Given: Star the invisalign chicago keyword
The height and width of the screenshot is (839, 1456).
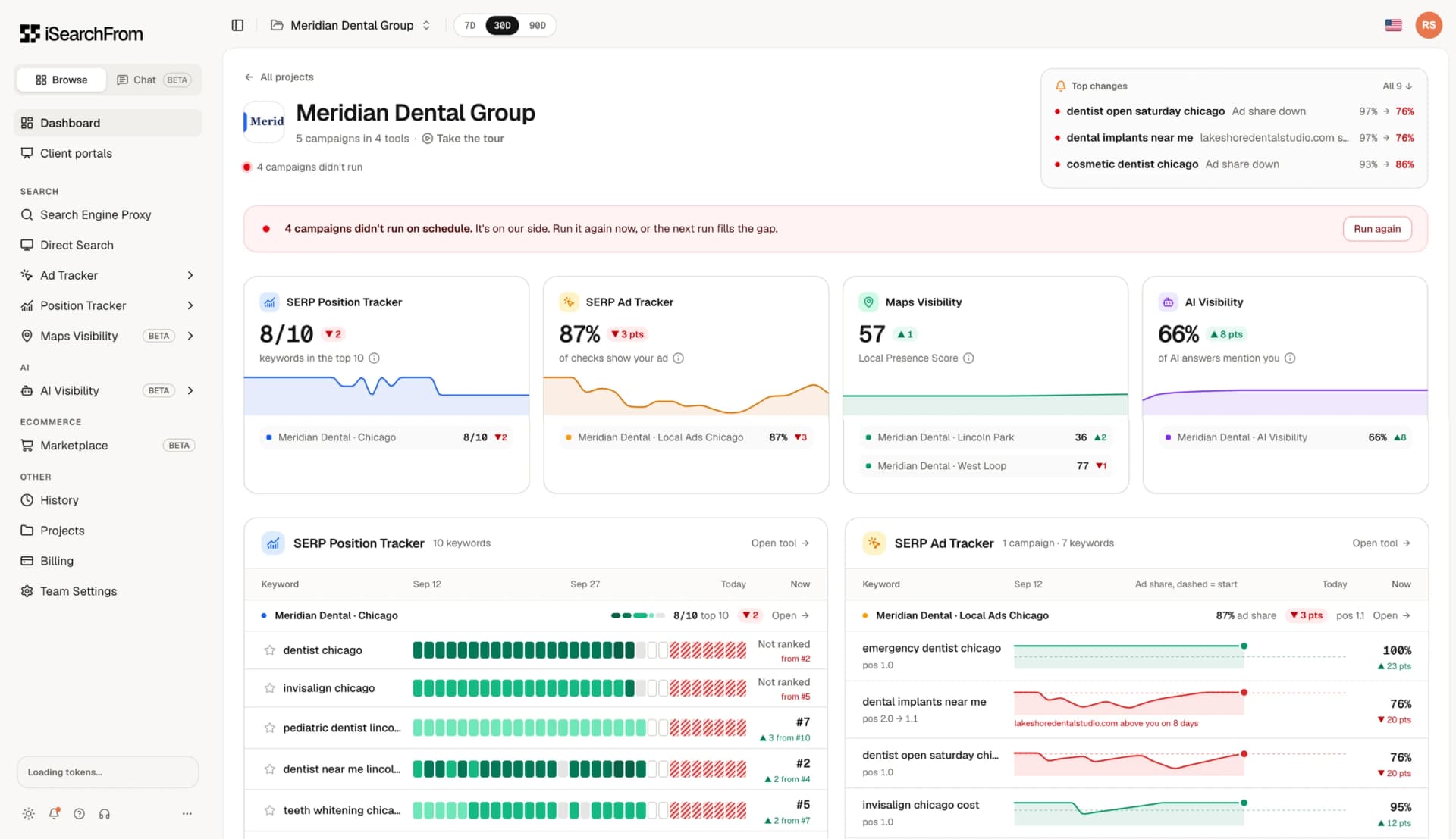Looking at the screenshot, I should tap(269, 688).
